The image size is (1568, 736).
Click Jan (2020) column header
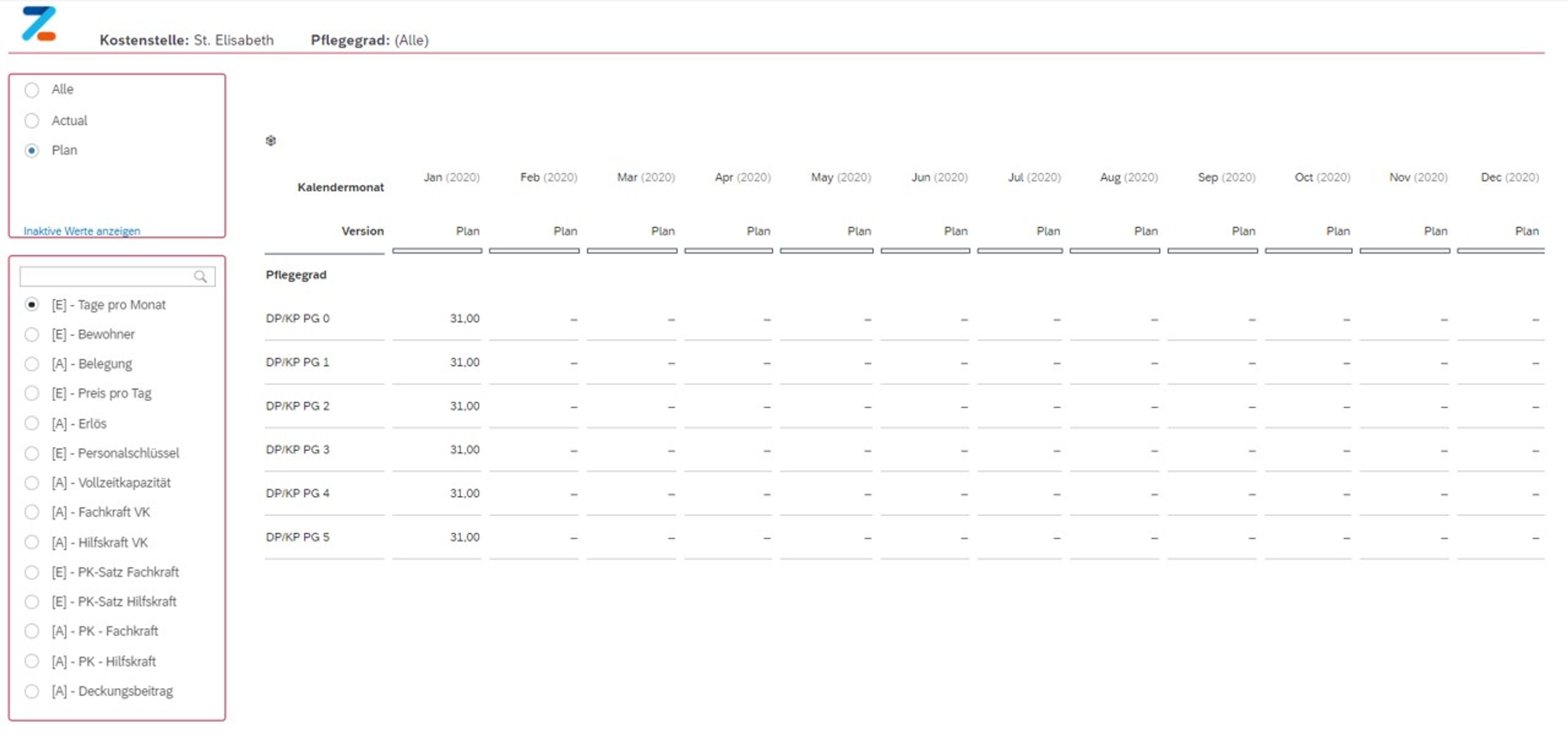click(x=451, y=177)
